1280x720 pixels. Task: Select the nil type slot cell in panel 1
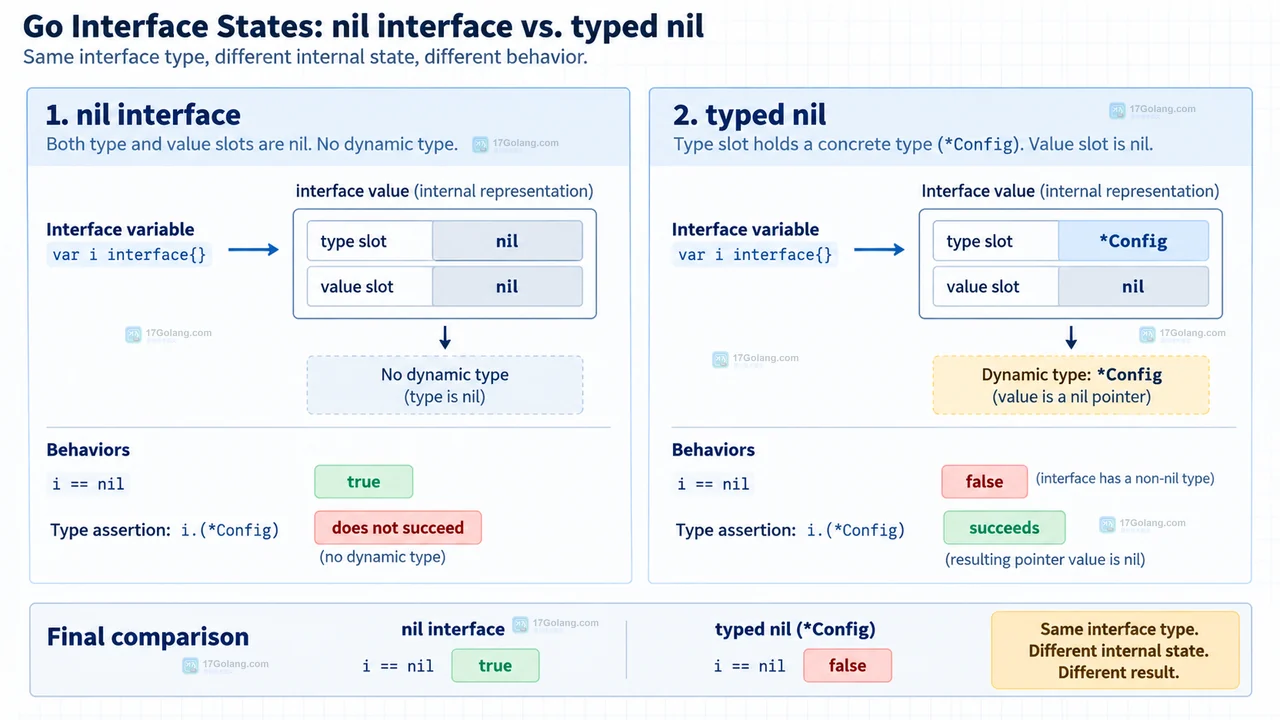[507, 241]
